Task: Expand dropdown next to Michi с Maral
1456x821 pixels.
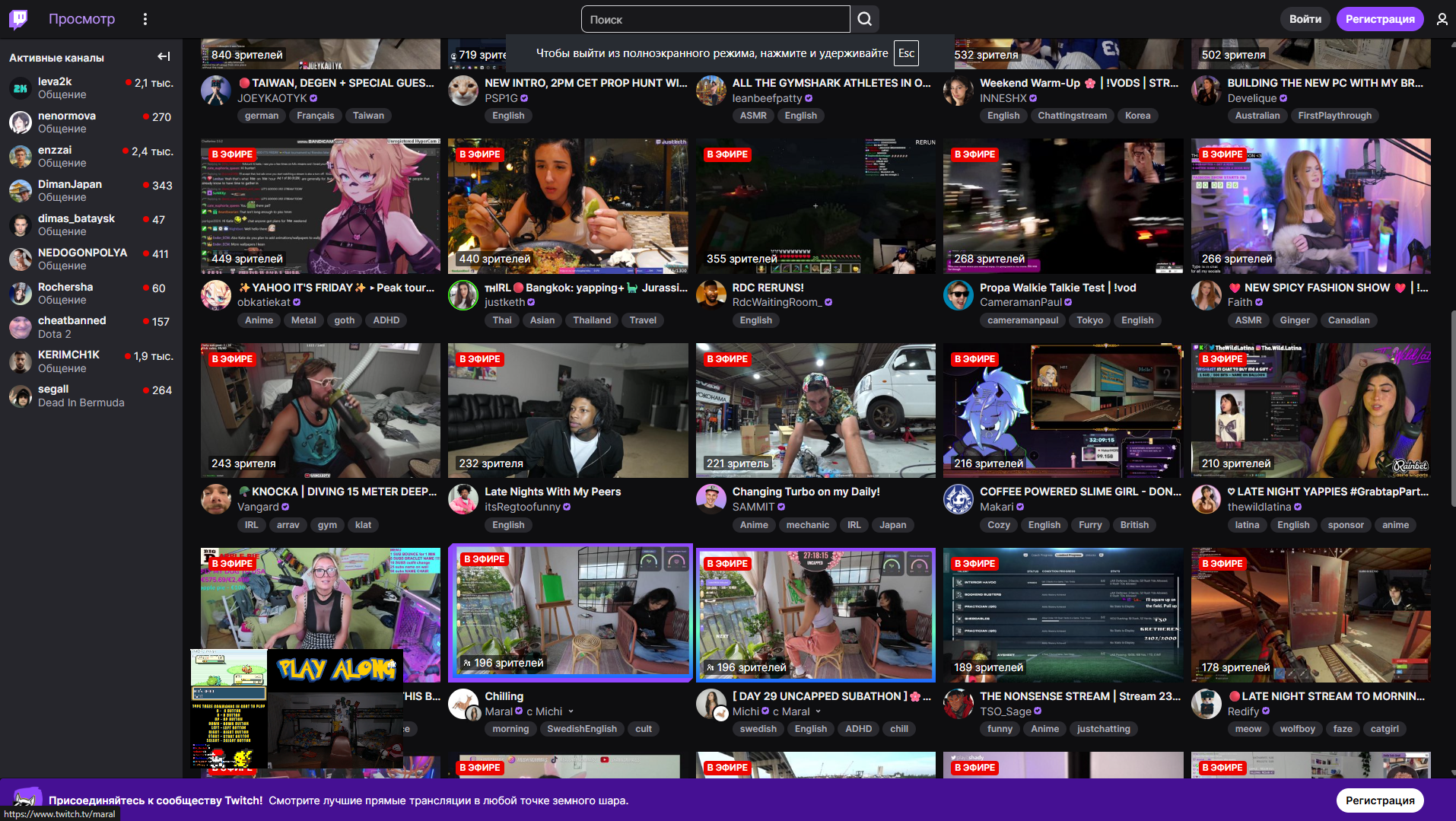Action: (819, 712)
